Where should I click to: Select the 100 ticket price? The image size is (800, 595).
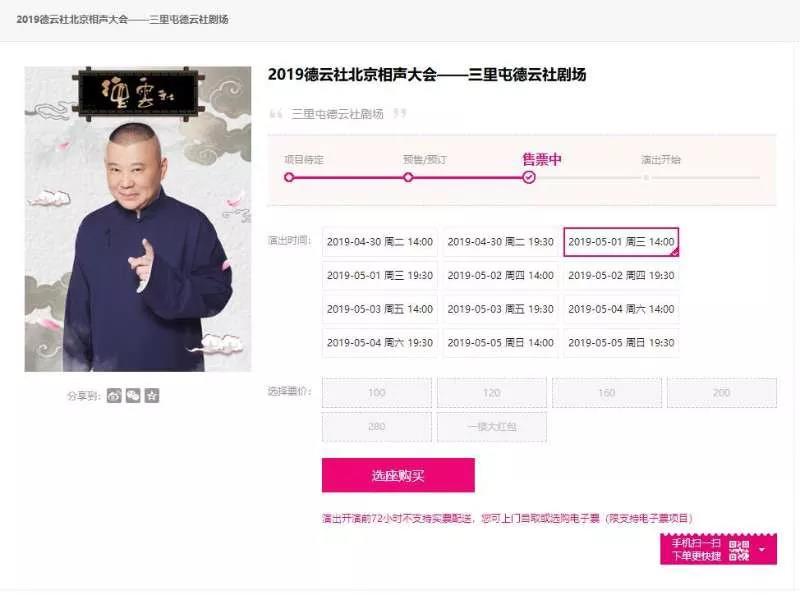[x=377, y=393]
